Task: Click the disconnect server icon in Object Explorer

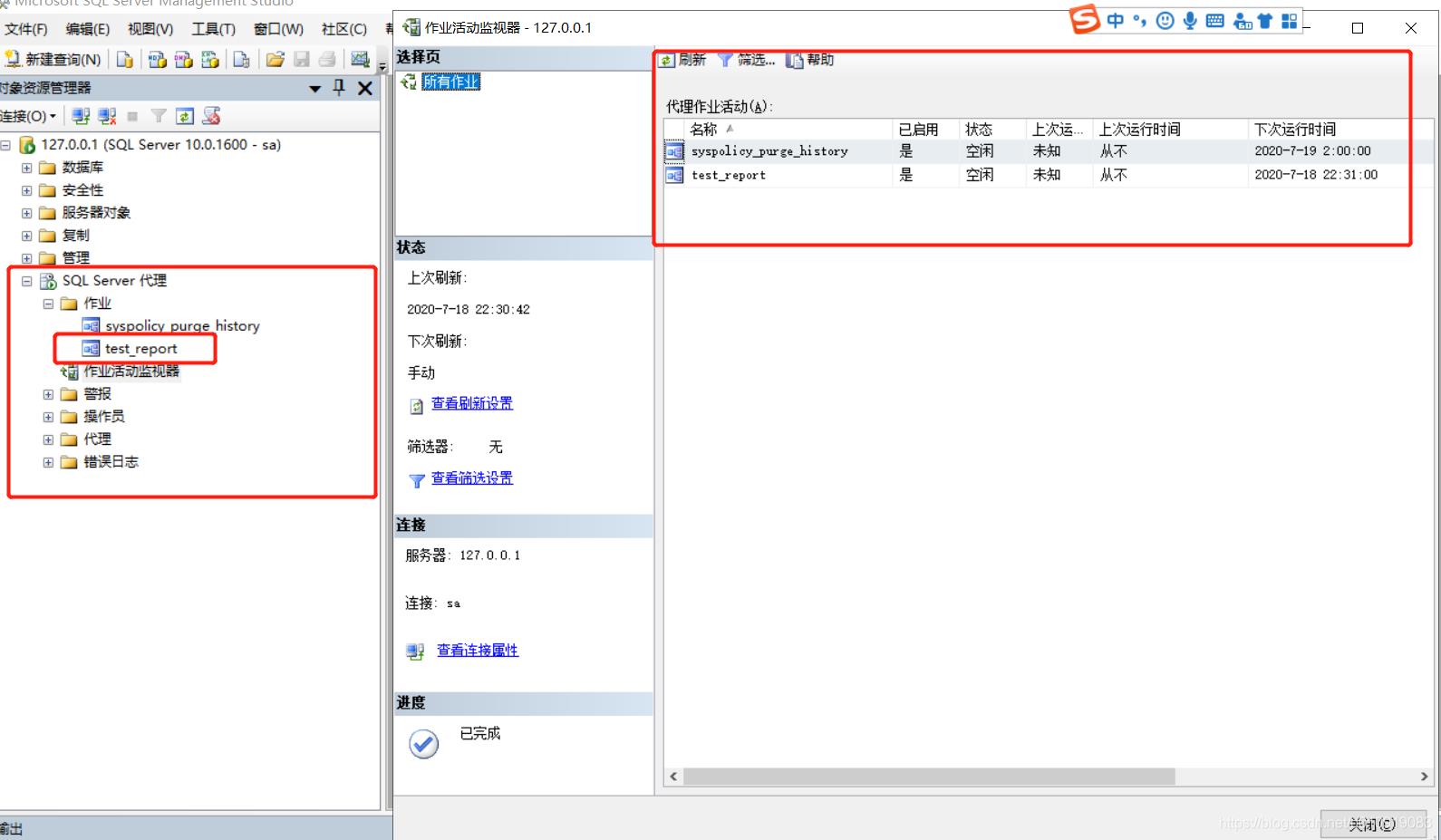Action: pyautogui.click(x=107, y=116)
